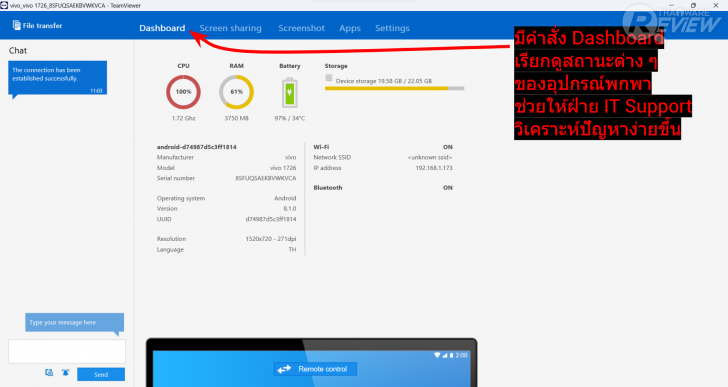The image size is (728, 387).
Task: Select the language value TH
Action: pyautogui.click(x=292, y=250)
